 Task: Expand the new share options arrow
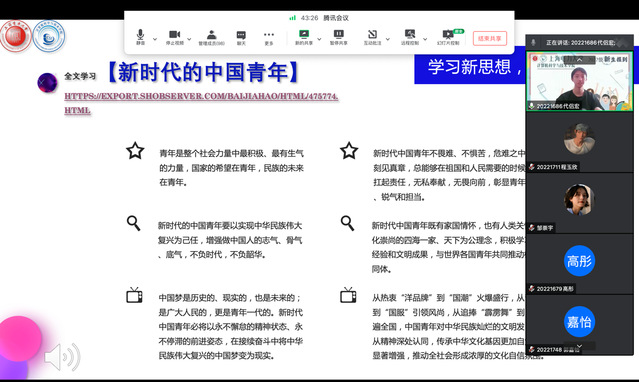tap(319, 39)
